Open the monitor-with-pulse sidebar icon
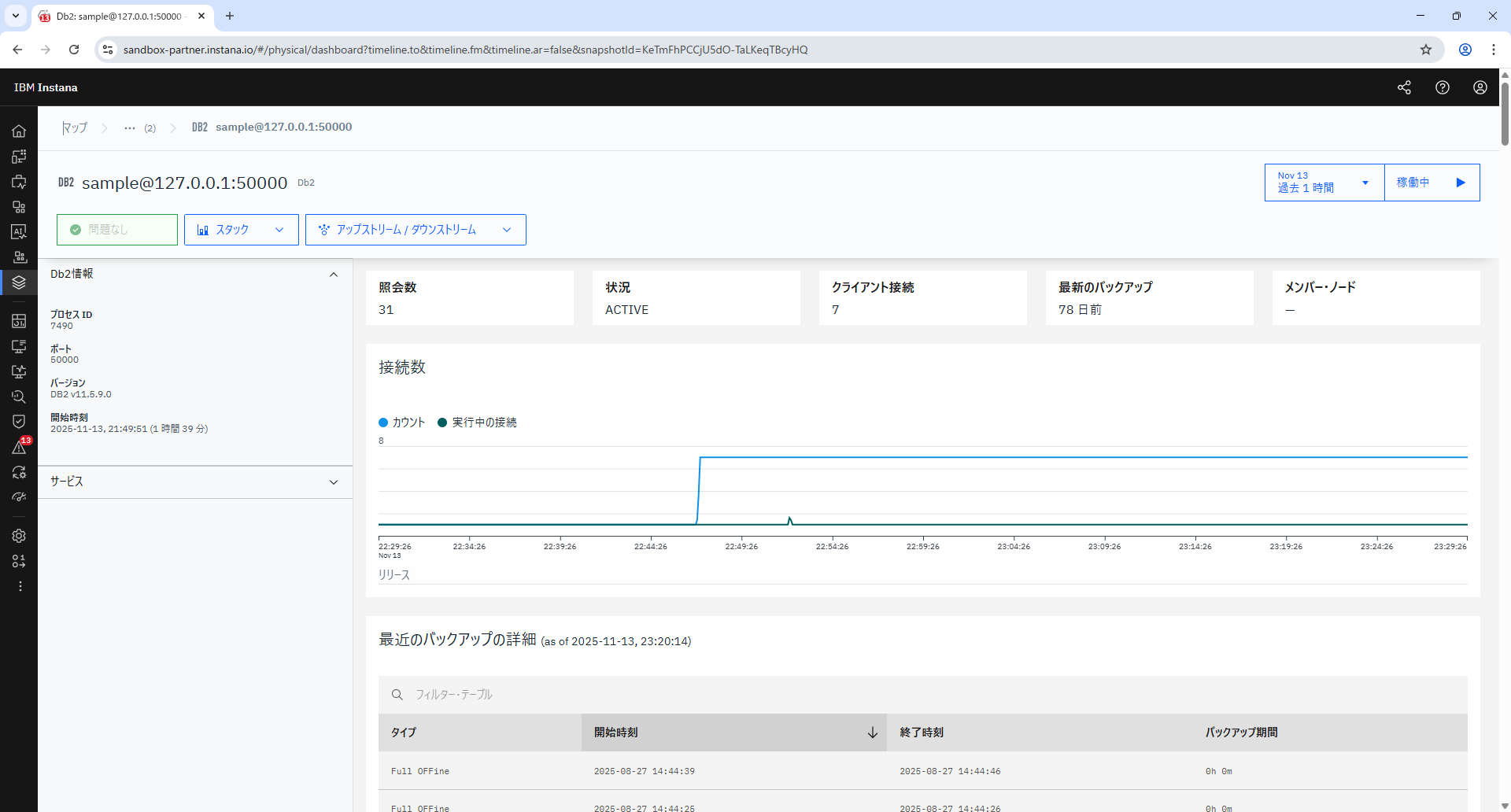Image resolution: width=1511 pixels, height=812 pixels. click(19, 371)
